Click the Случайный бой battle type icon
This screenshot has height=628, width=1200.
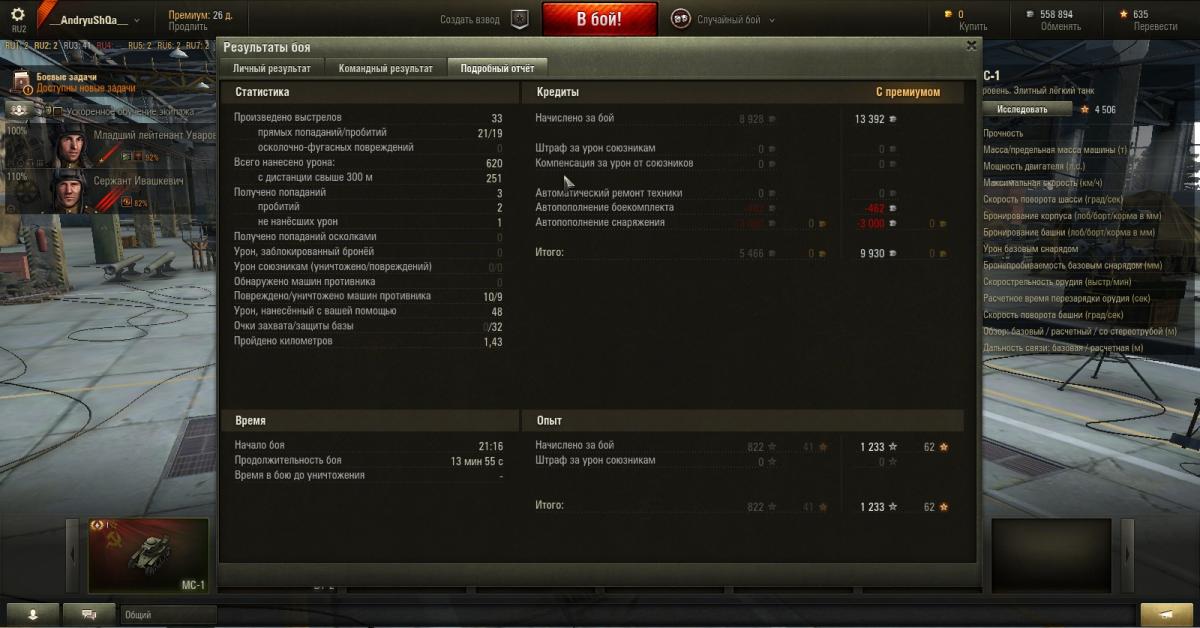[680, 20]
